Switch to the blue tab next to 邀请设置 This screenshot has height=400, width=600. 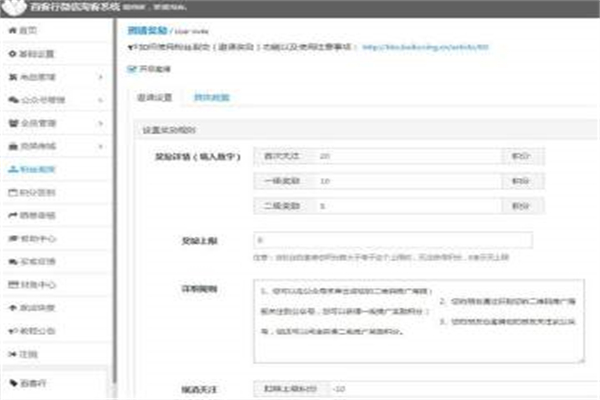212,98
